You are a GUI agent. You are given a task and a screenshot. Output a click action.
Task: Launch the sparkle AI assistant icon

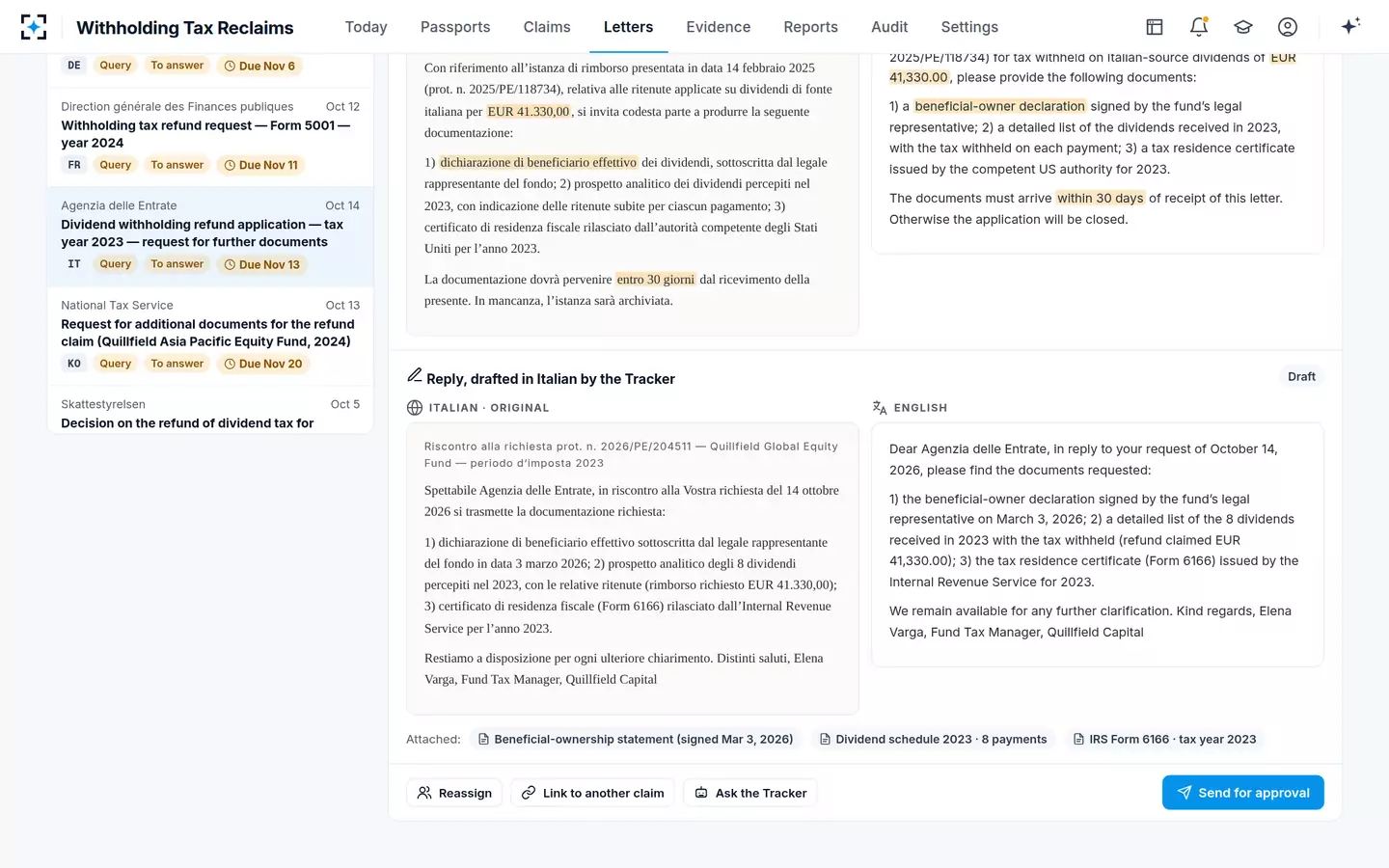pos(1350,26)
